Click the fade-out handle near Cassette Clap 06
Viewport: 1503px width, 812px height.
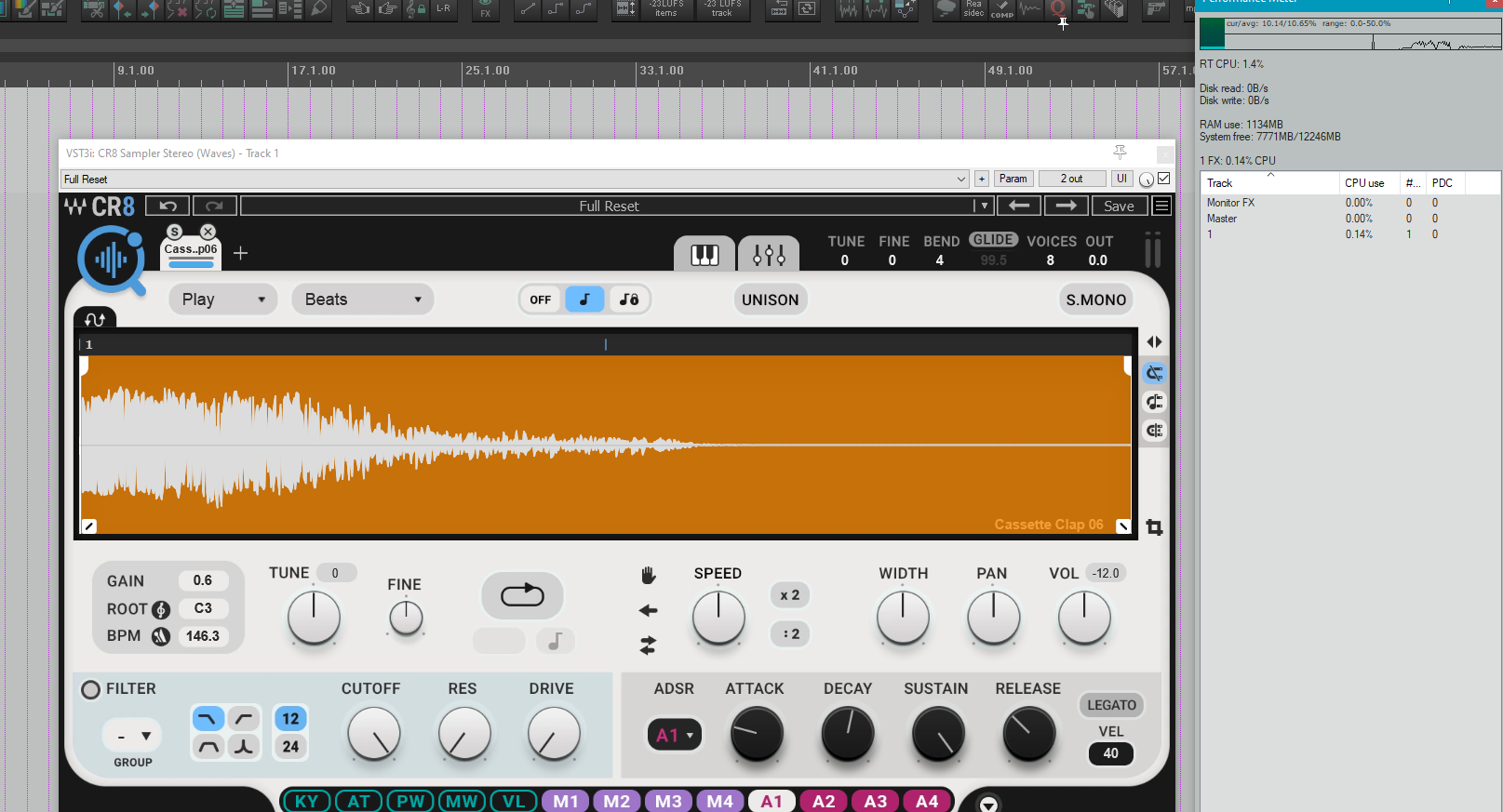(1123, 526)
